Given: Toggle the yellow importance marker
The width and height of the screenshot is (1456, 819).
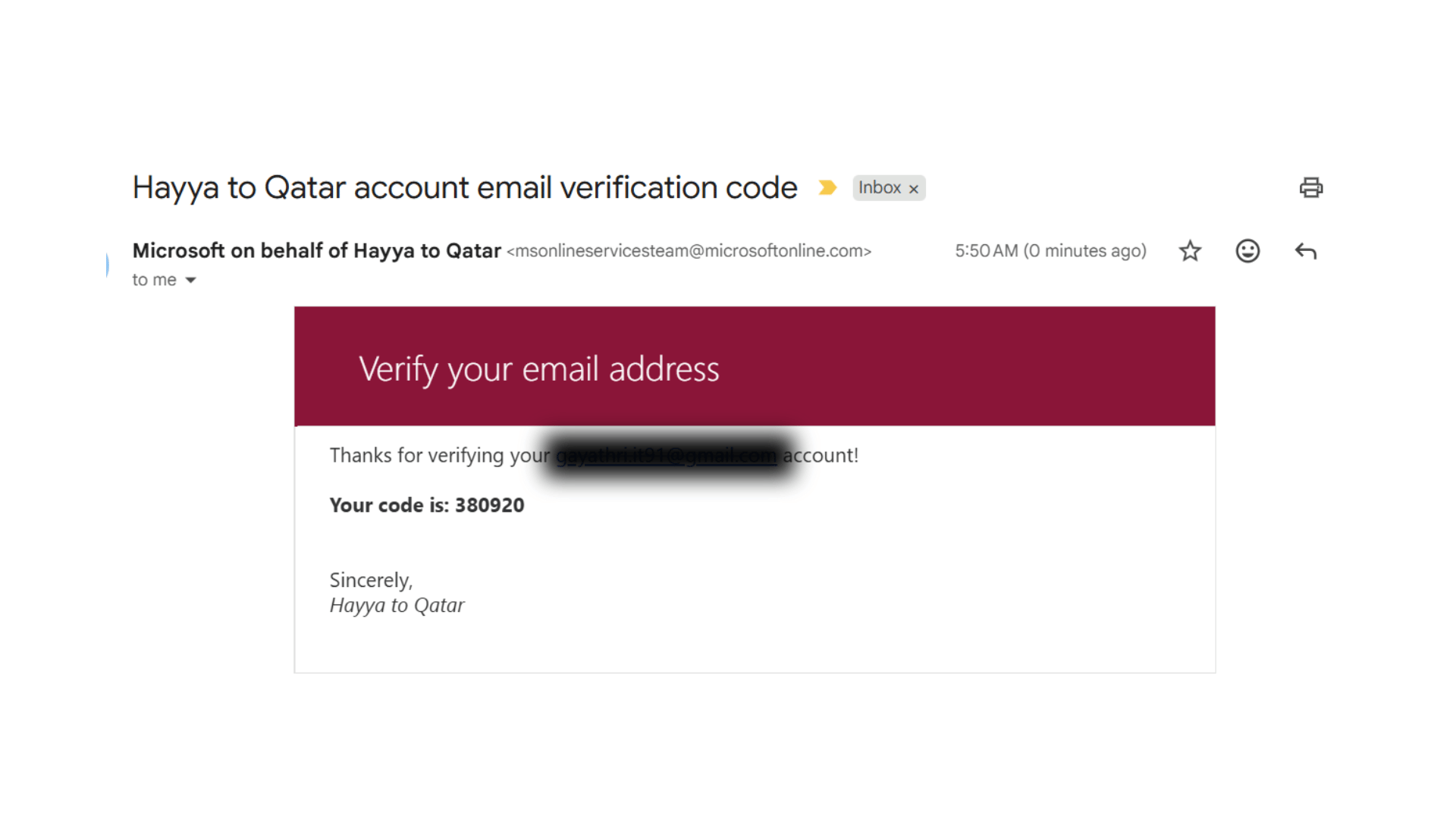Looking at the screenshot, I should [827, 187].
